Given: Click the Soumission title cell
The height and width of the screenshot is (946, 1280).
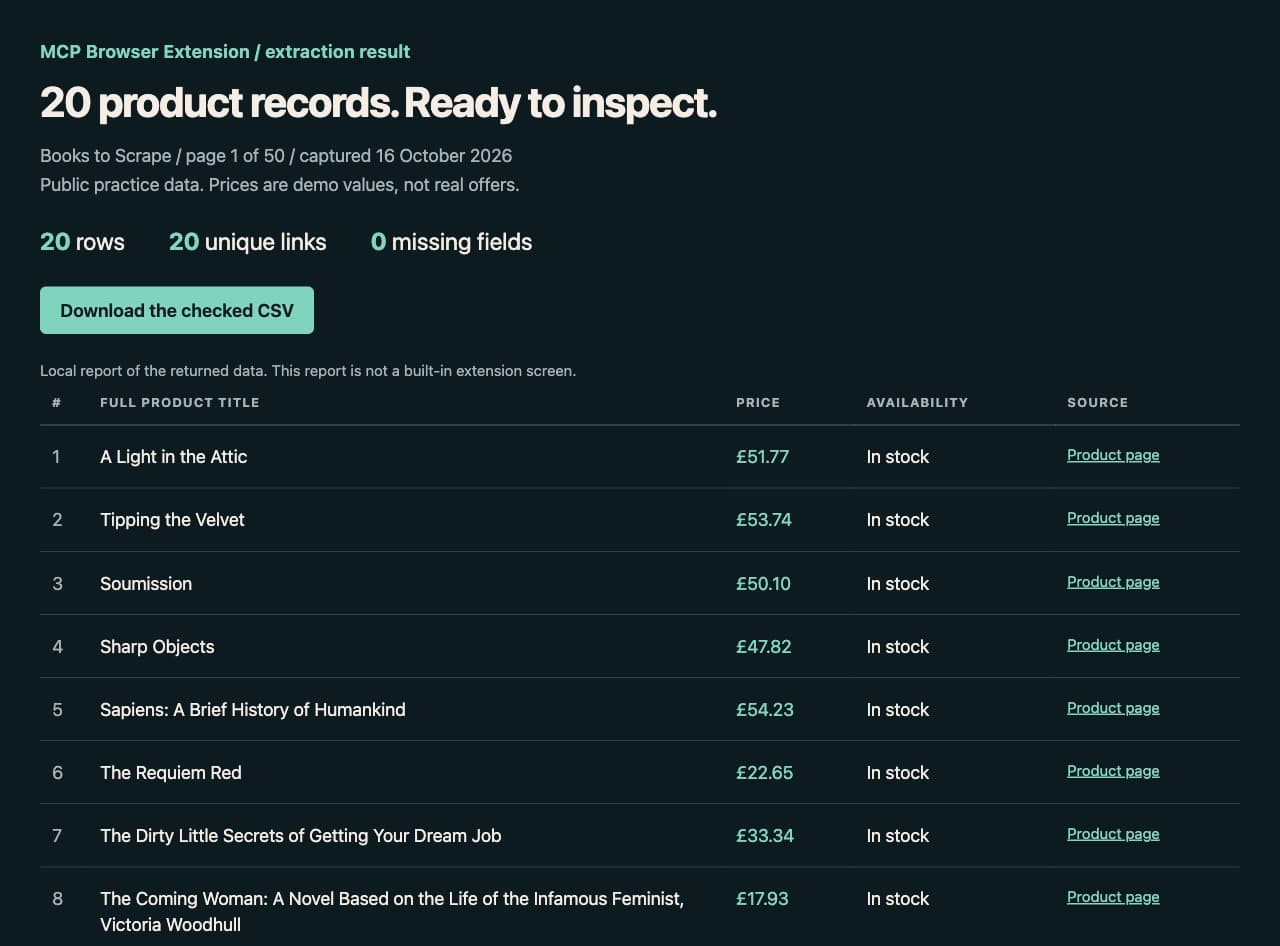Looking at the screenshot, I should tap(146, 584).
